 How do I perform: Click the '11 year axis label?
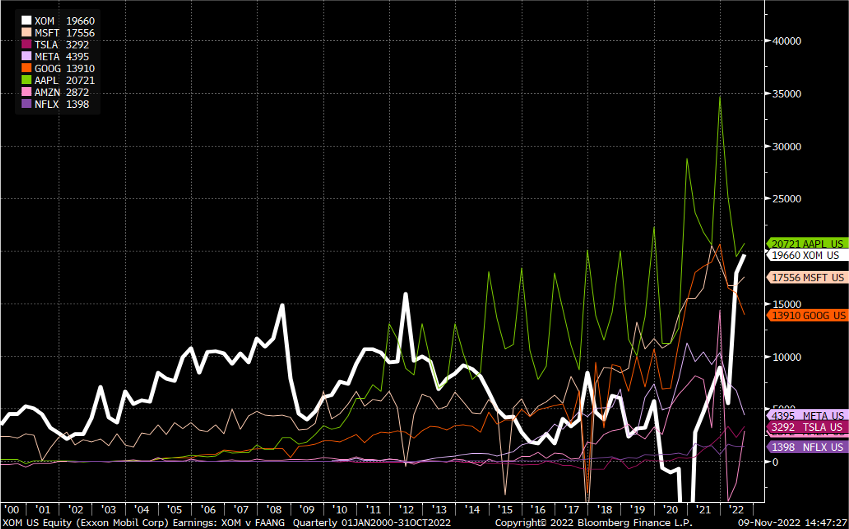click(374, 510)
